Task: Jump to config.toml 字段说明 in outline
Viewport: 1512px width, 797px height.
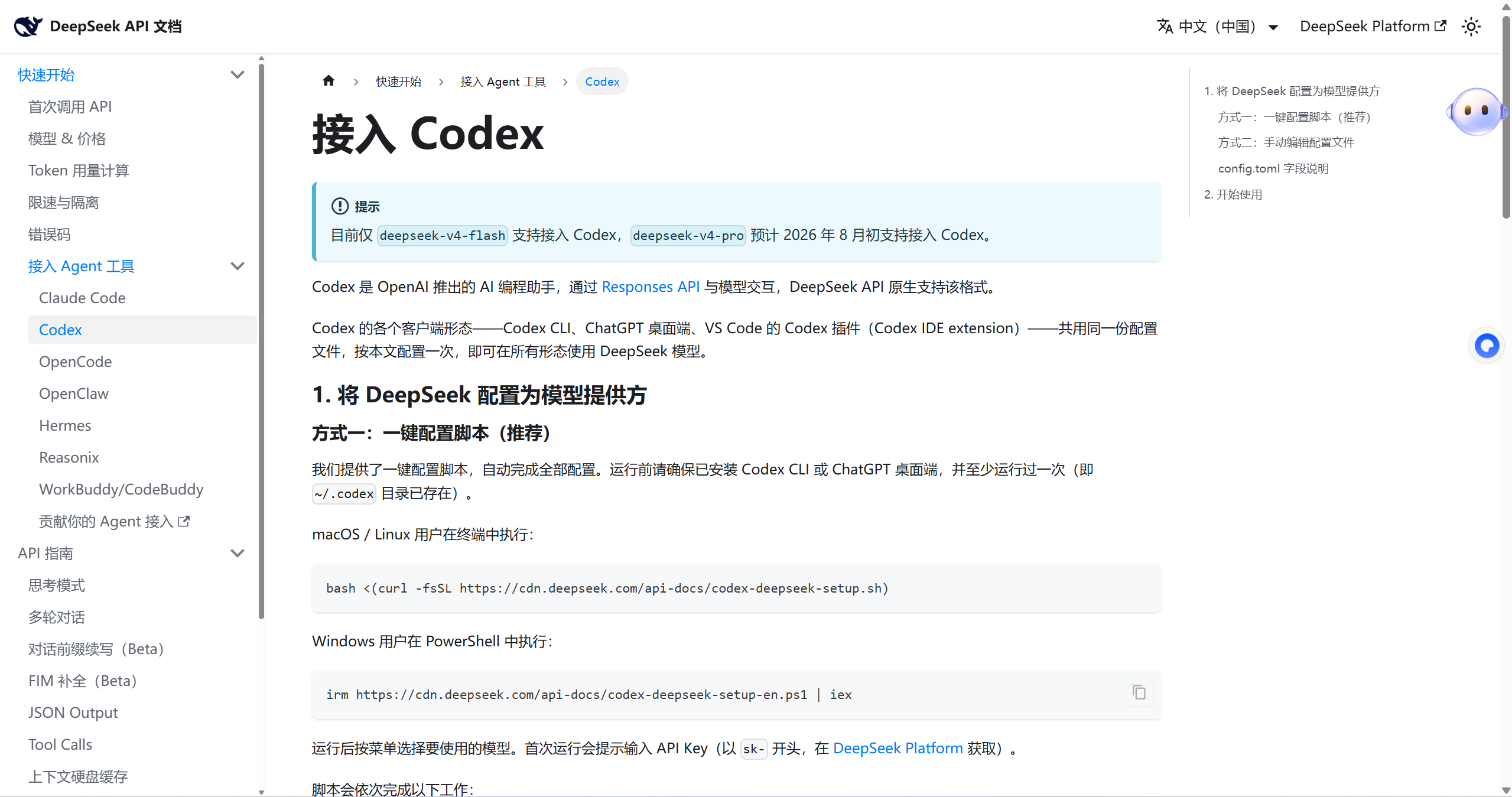Action: 1273,168
